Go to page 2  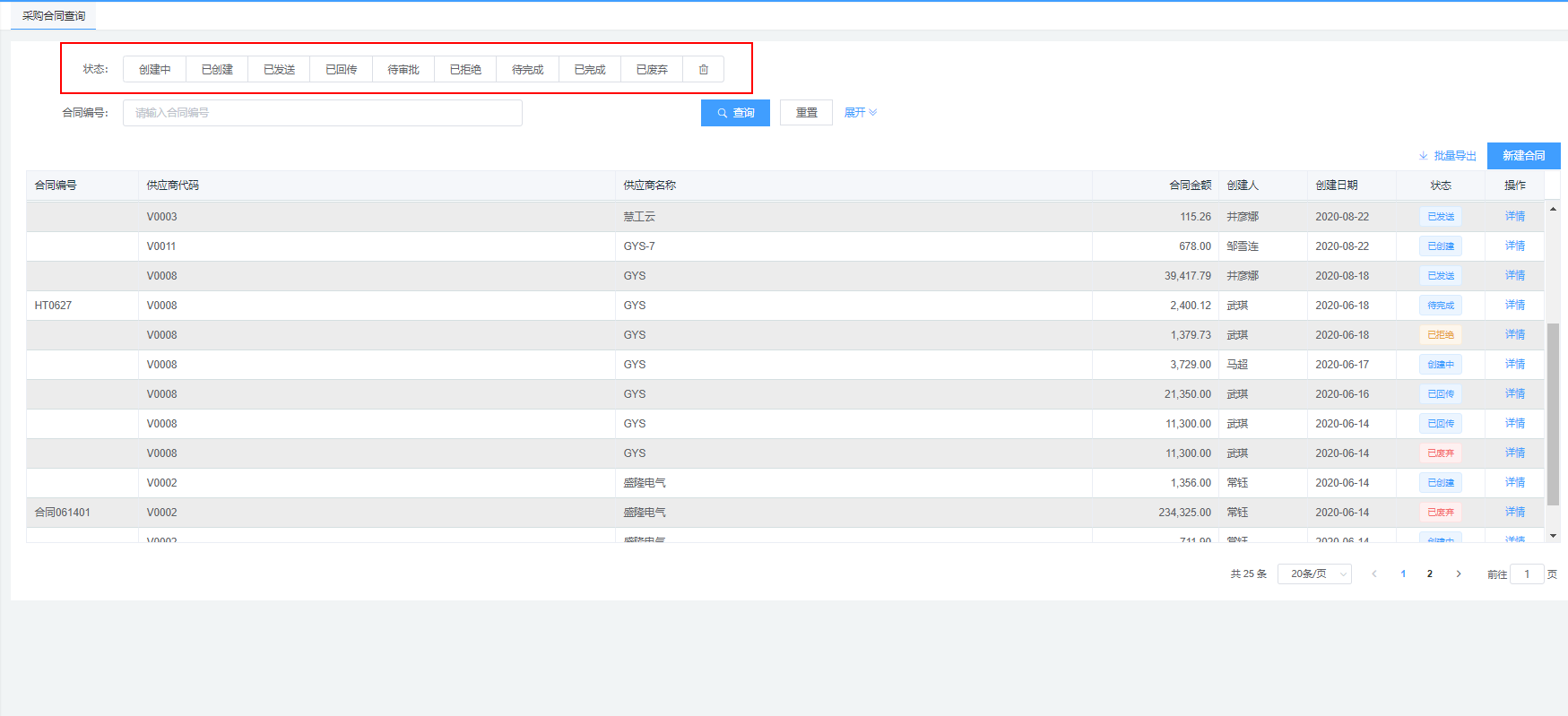[x=1430, y=574]
